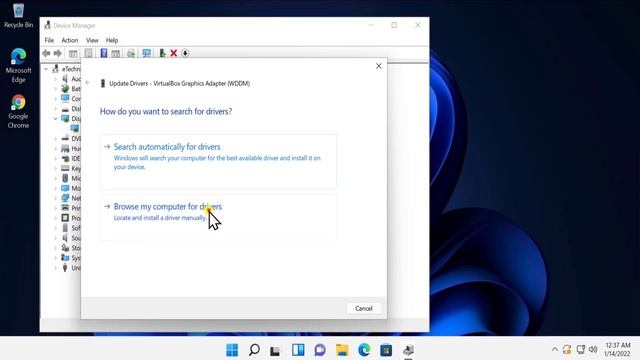The width and height of the screenshot is (640, 360).
Task: Open the Windows Start menu
Action: point(232,350)
